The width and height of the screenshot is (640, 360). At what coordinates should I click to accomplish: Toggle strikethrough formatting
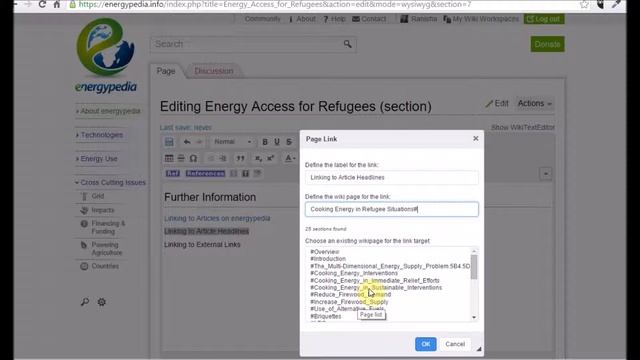coord(289,142)
